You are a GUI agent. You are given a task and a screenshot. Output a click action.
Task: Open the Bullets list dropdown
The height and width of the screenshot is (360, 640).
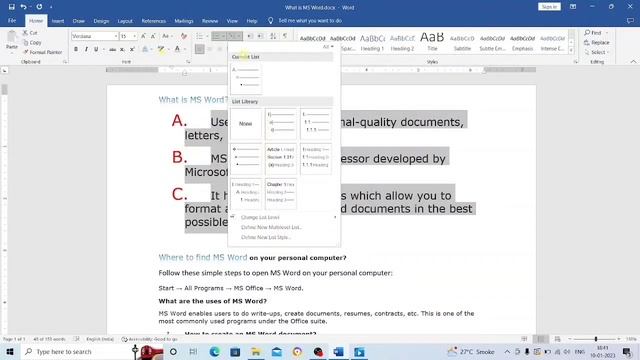click(207, 36)
